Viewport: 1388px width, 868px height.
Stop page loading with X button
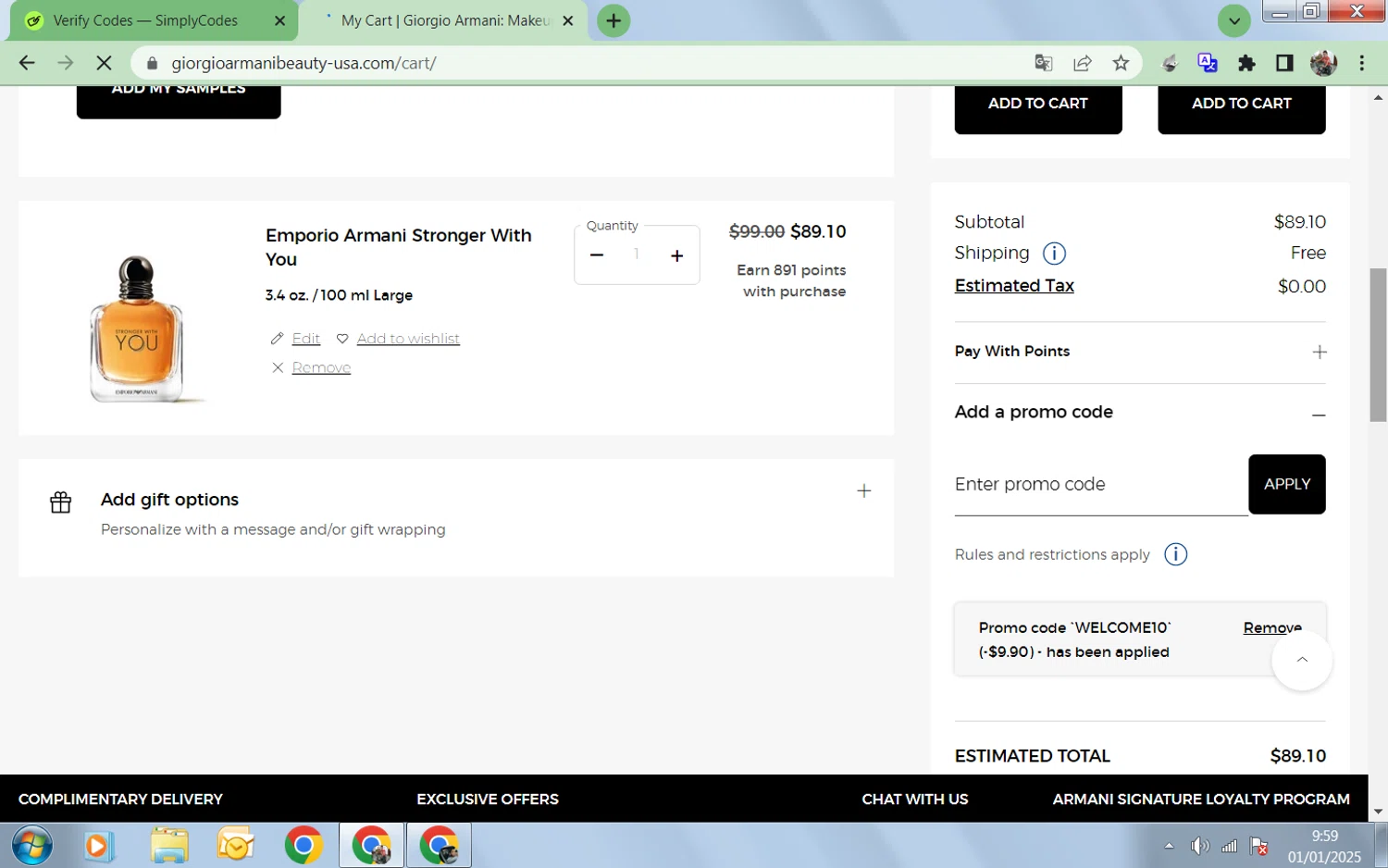point(104,63)
